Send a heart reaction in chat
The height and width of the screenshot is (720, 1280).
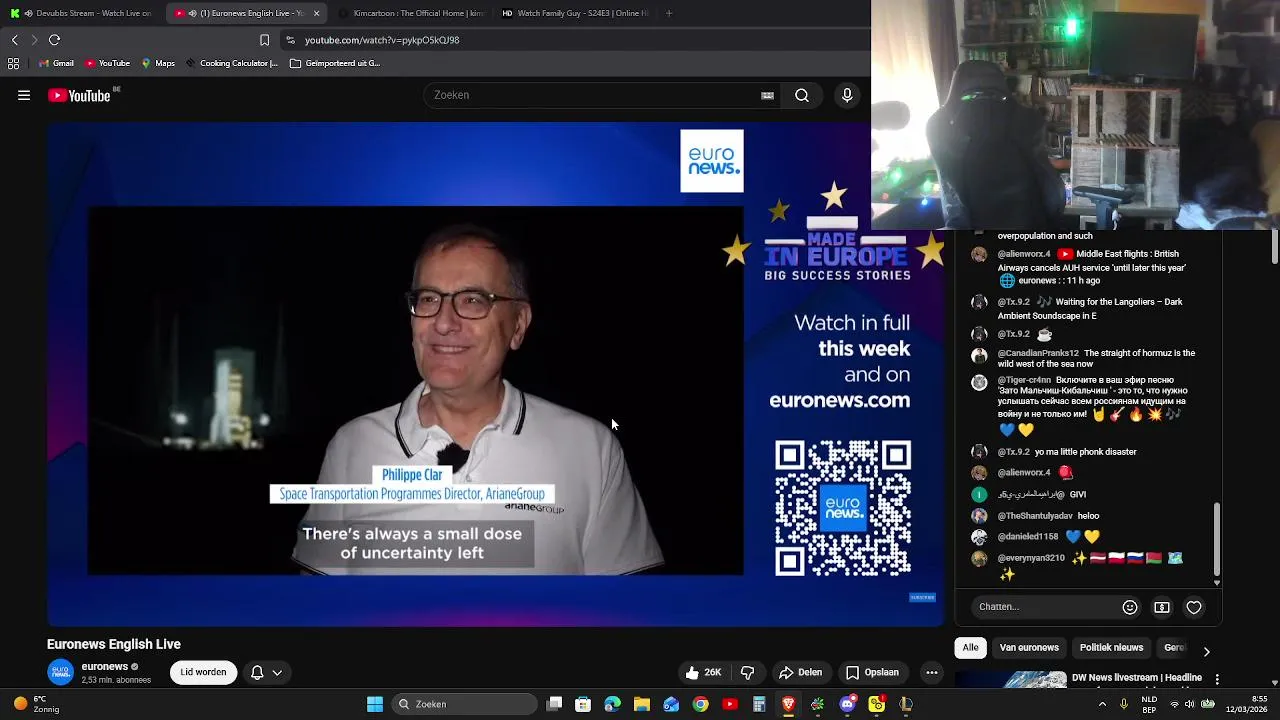(1194, 607)
